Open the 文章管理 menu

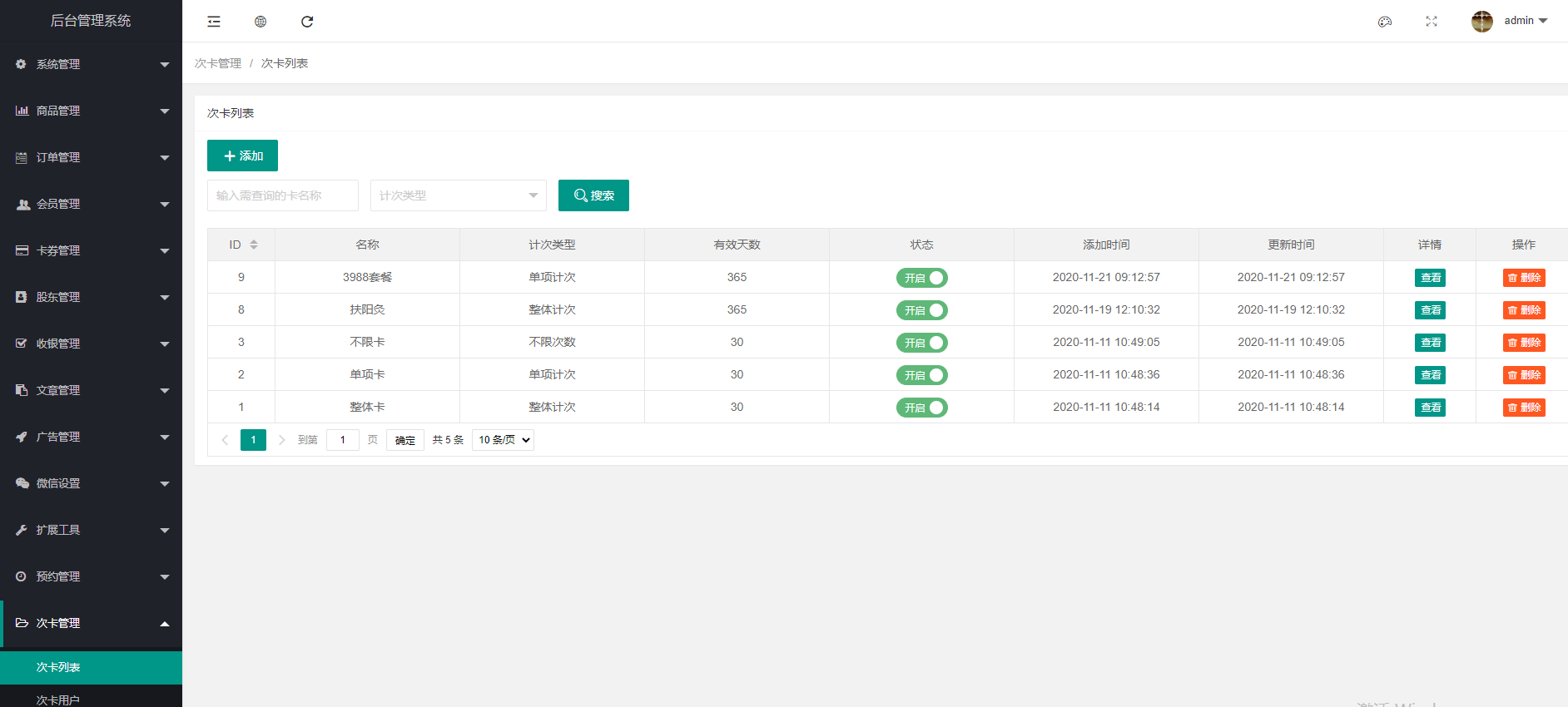(x=91, y=390)
